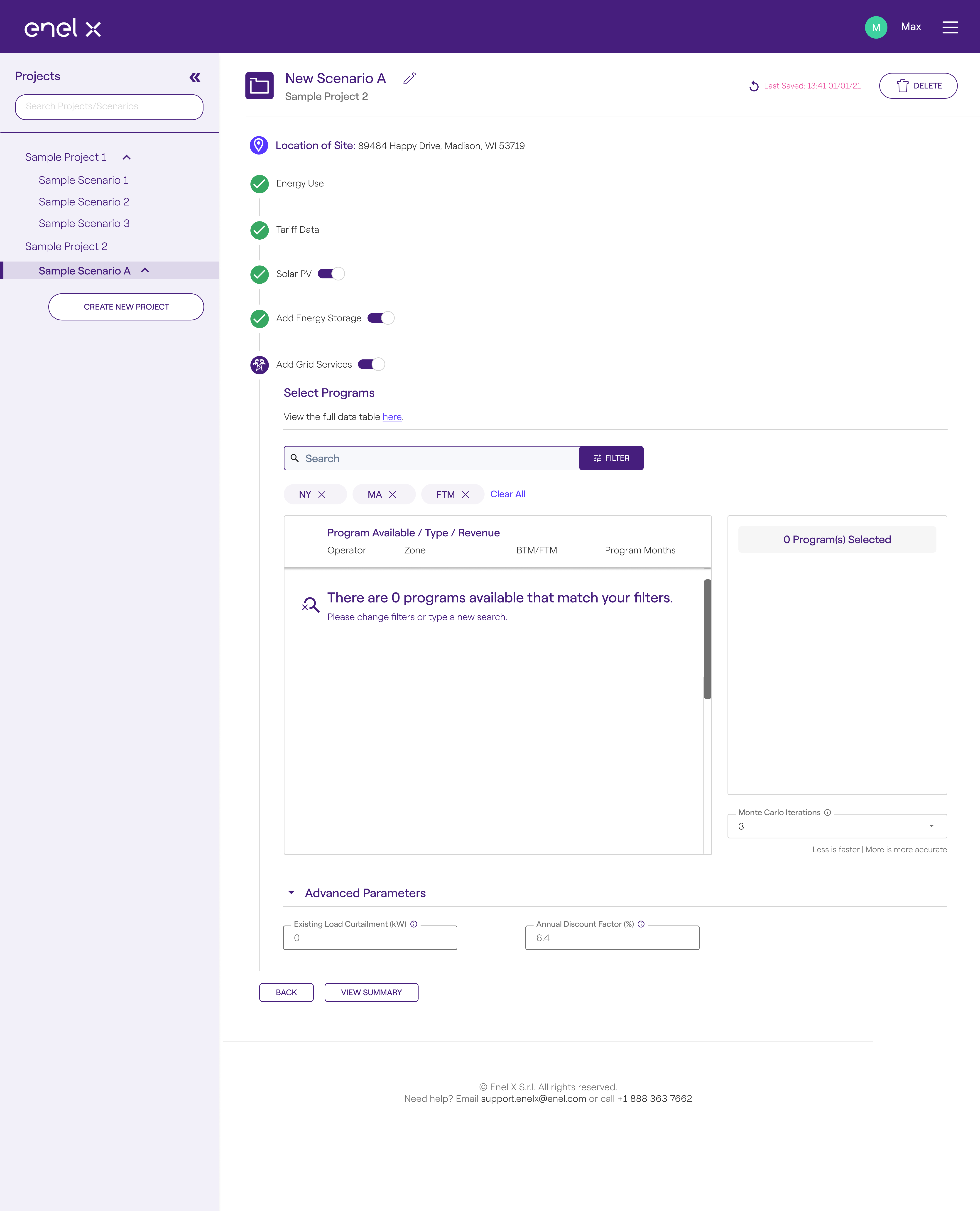Viewport: 980px width, 1211px height.
Task: Click the BACK button
Action: (286, 992)
